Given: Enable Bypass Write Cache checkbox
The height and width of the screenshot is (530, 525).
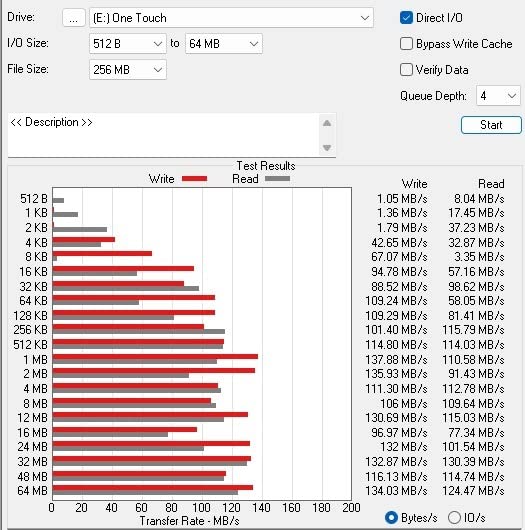Looking at the screenshot, I should pos(406,44).
